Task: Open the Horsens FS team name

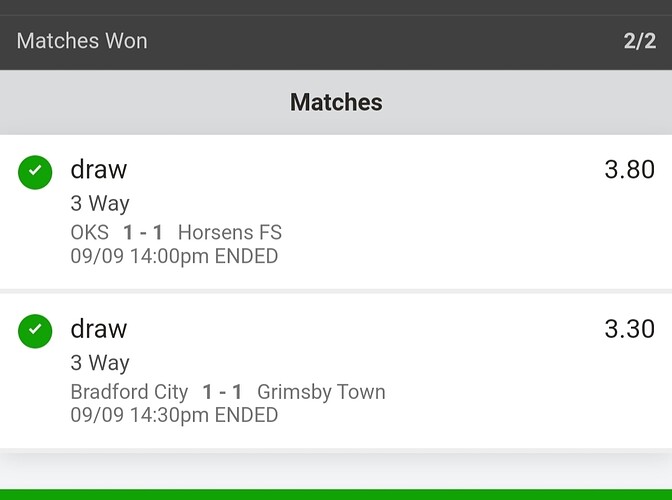Action: coord(229,233)
